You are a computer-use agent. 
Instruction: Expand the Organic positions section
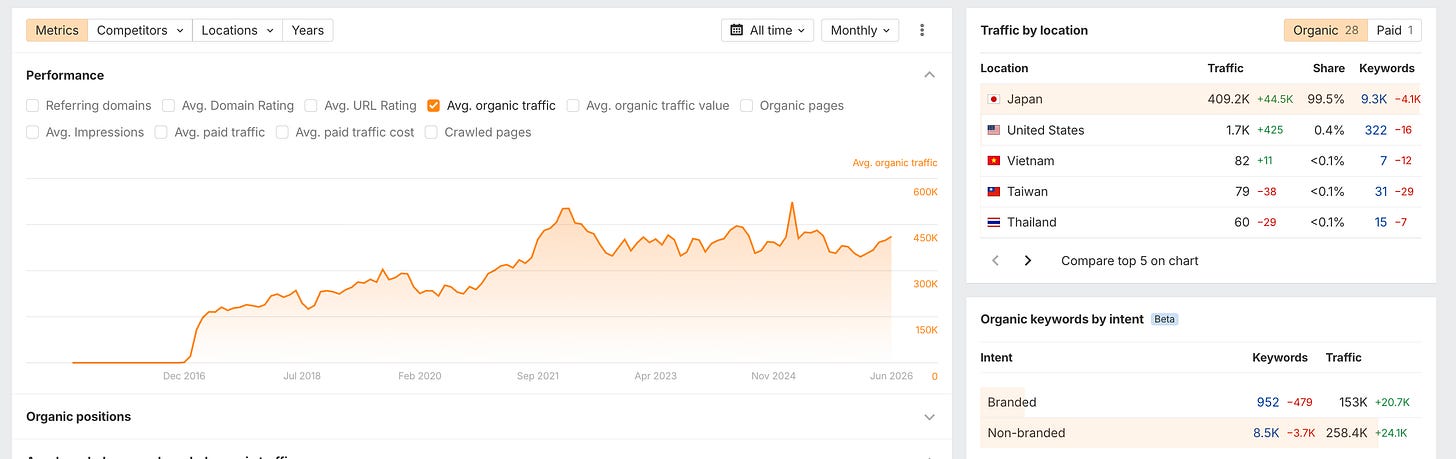tap(930, 417)
